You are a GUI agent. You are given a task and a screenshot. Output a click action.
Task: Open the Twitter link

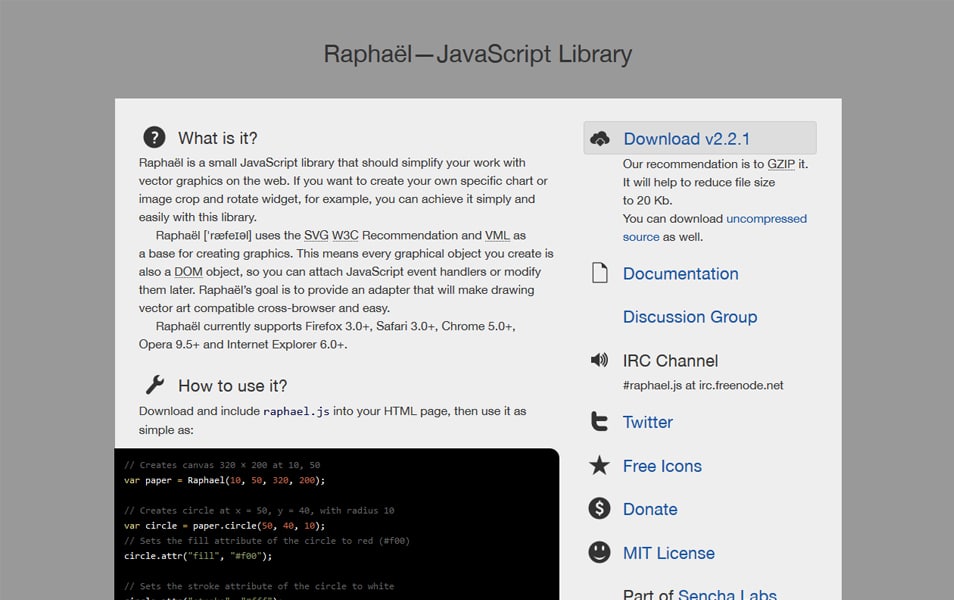pyautogui.click(x=647, y=422)
